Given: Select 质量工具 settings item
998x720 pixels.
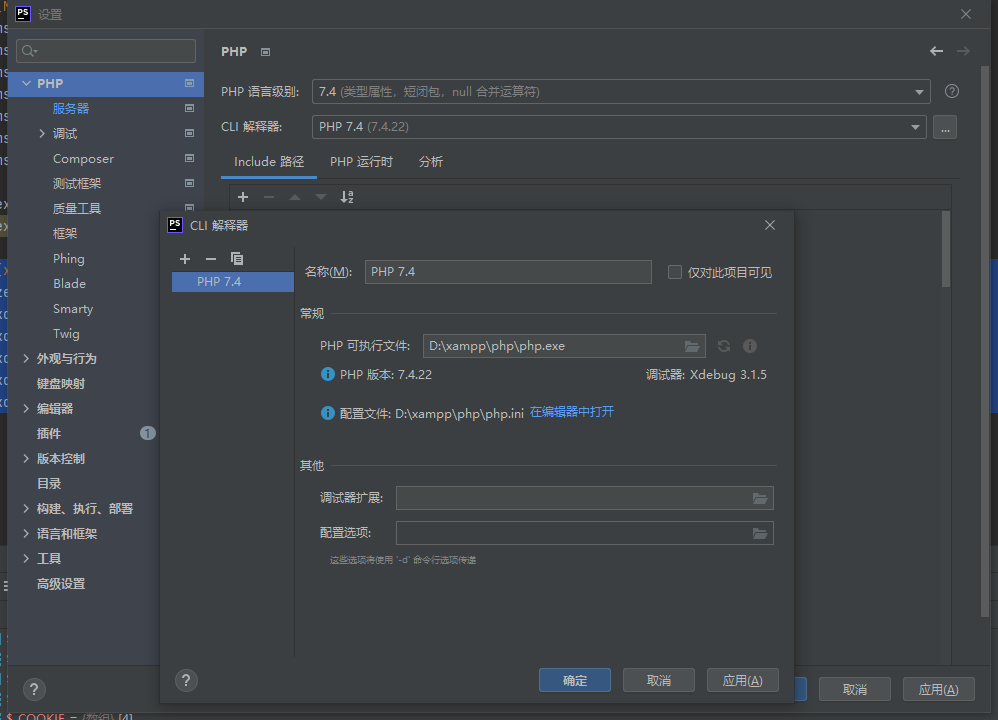Looking at the screenshot, I should click(x=77, y=208).
